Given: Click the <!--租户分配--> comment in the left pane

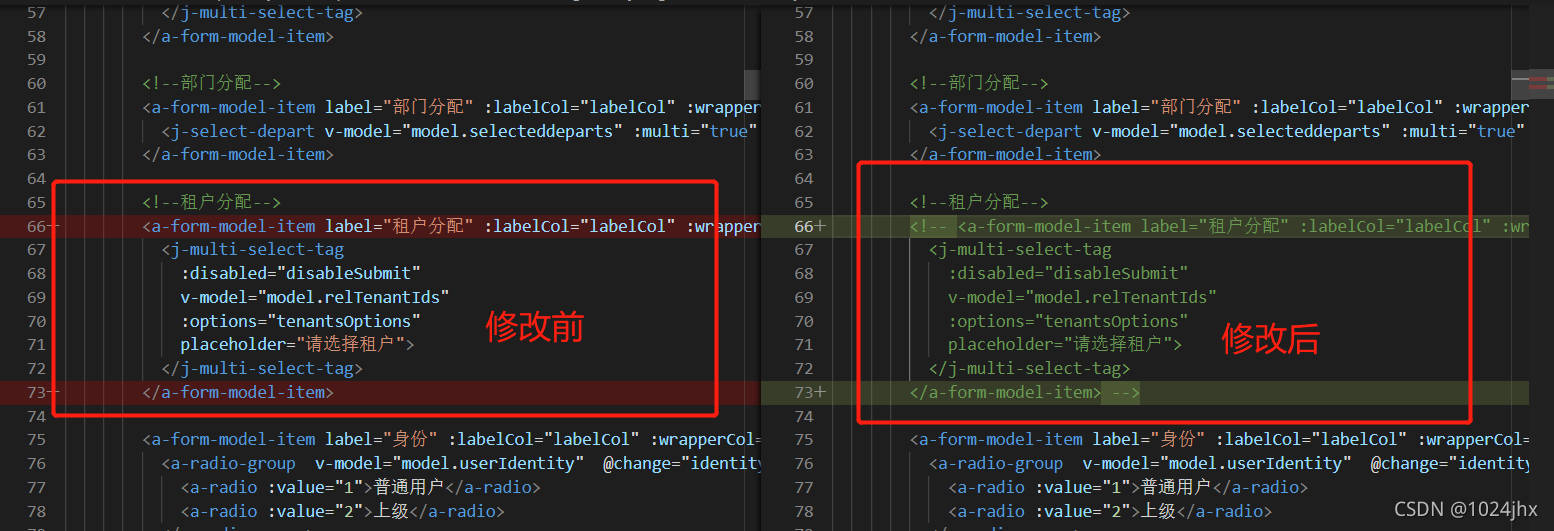Looking at the screenshot, I should point(211,202).
